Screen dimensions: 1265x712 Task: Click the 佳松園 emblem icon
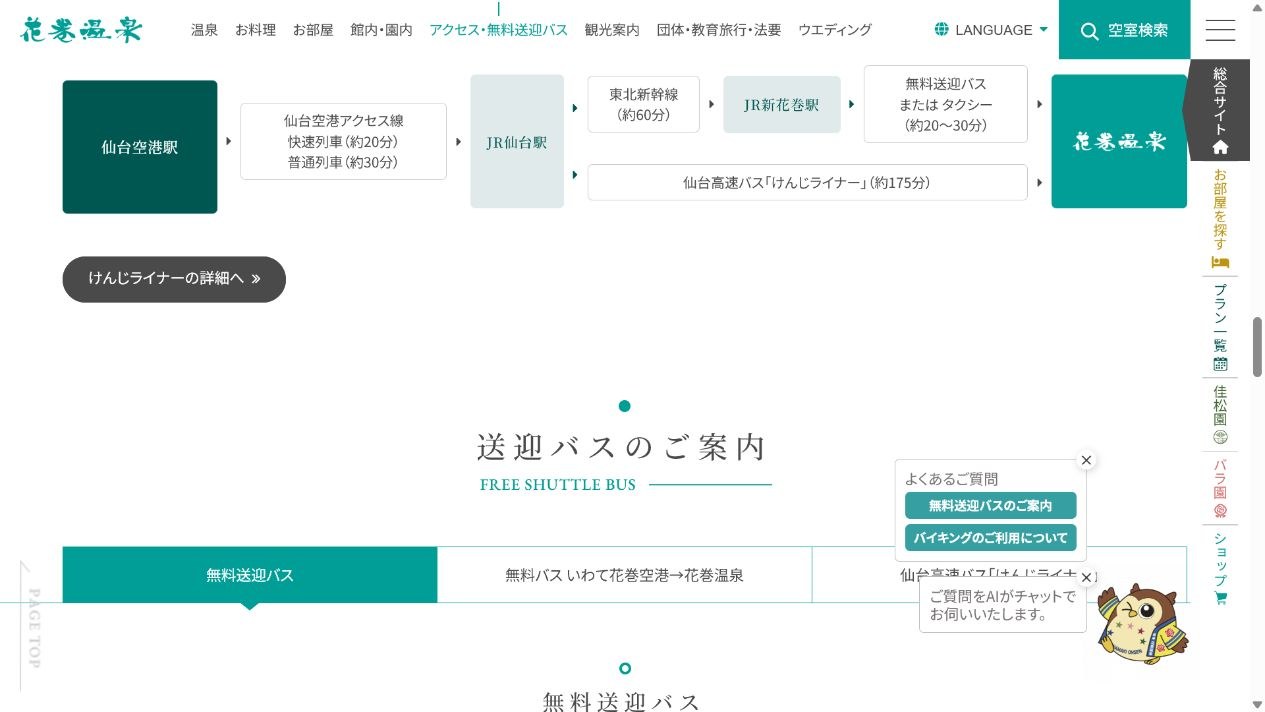(x=1220, y=437)
